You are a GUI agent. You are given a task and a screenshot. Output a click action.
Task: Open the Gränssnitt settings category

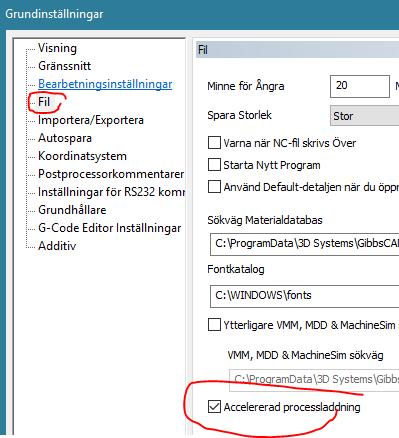64,66
